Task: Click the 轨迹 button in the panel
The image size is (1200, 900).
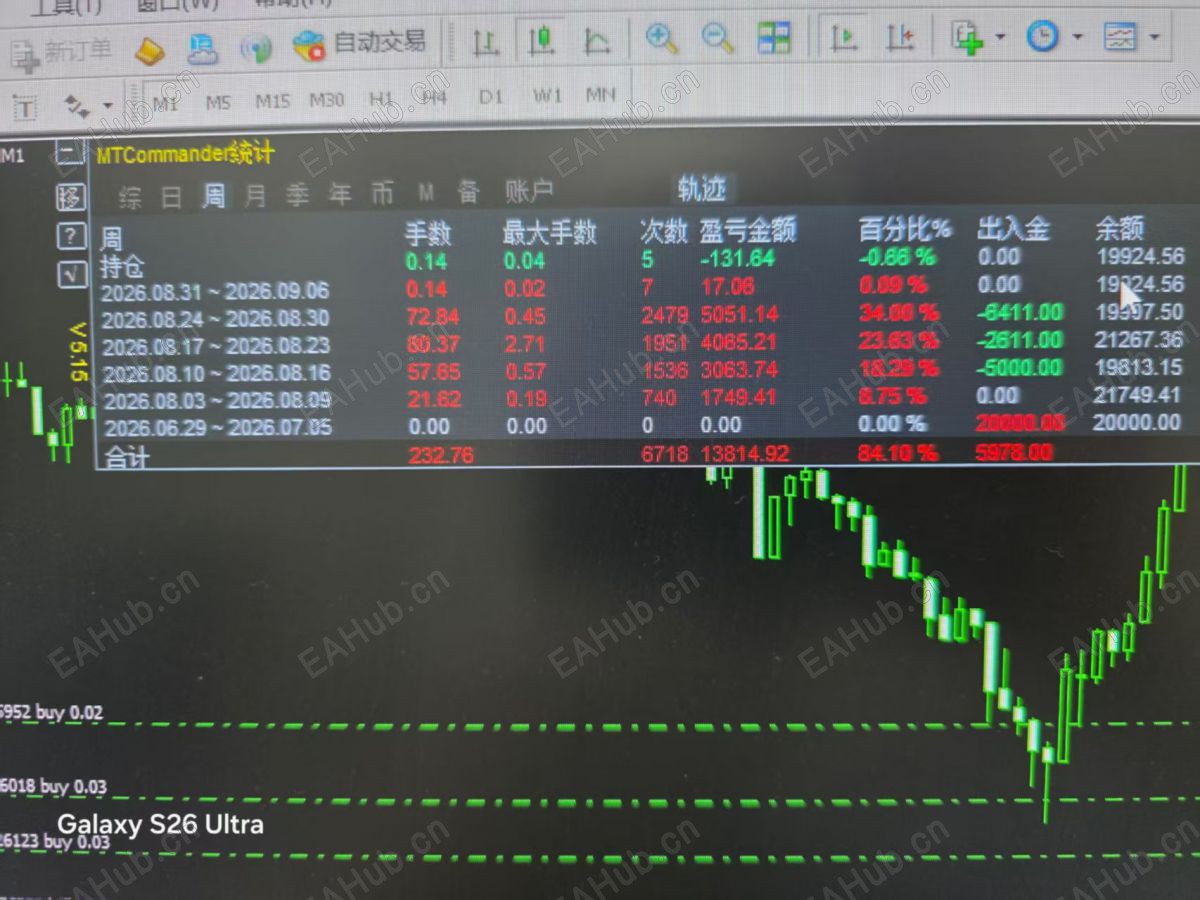Action: tap(702, 188)
